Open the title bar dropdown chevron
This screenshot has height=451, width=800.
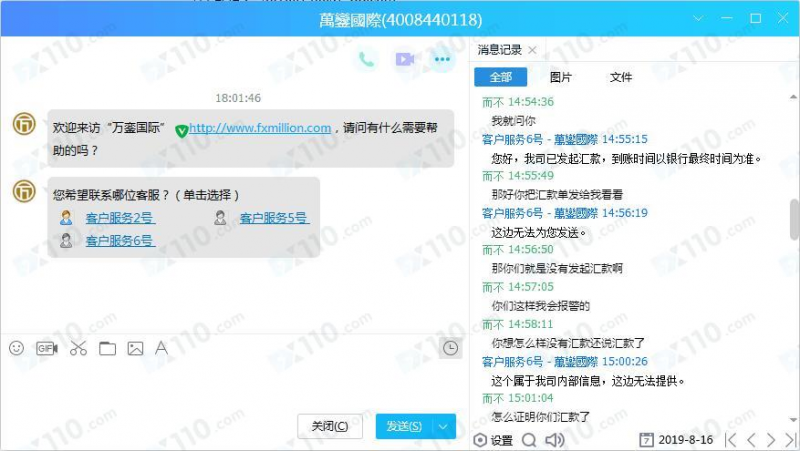pos(697,18)
